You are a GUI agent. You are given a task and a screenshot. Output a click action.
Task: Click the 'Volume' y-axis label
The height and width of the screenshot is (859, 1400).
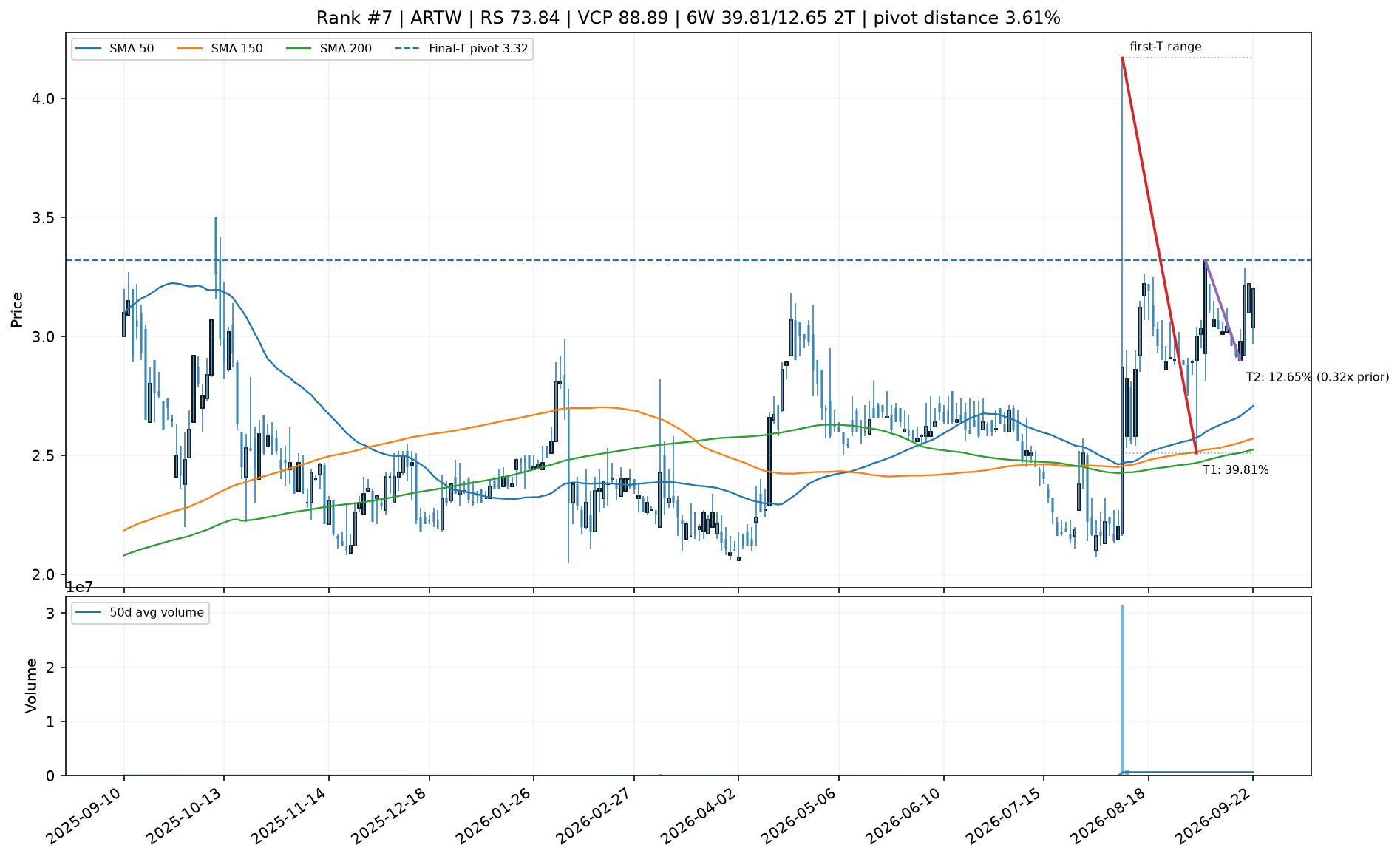[x=31, y=686]
